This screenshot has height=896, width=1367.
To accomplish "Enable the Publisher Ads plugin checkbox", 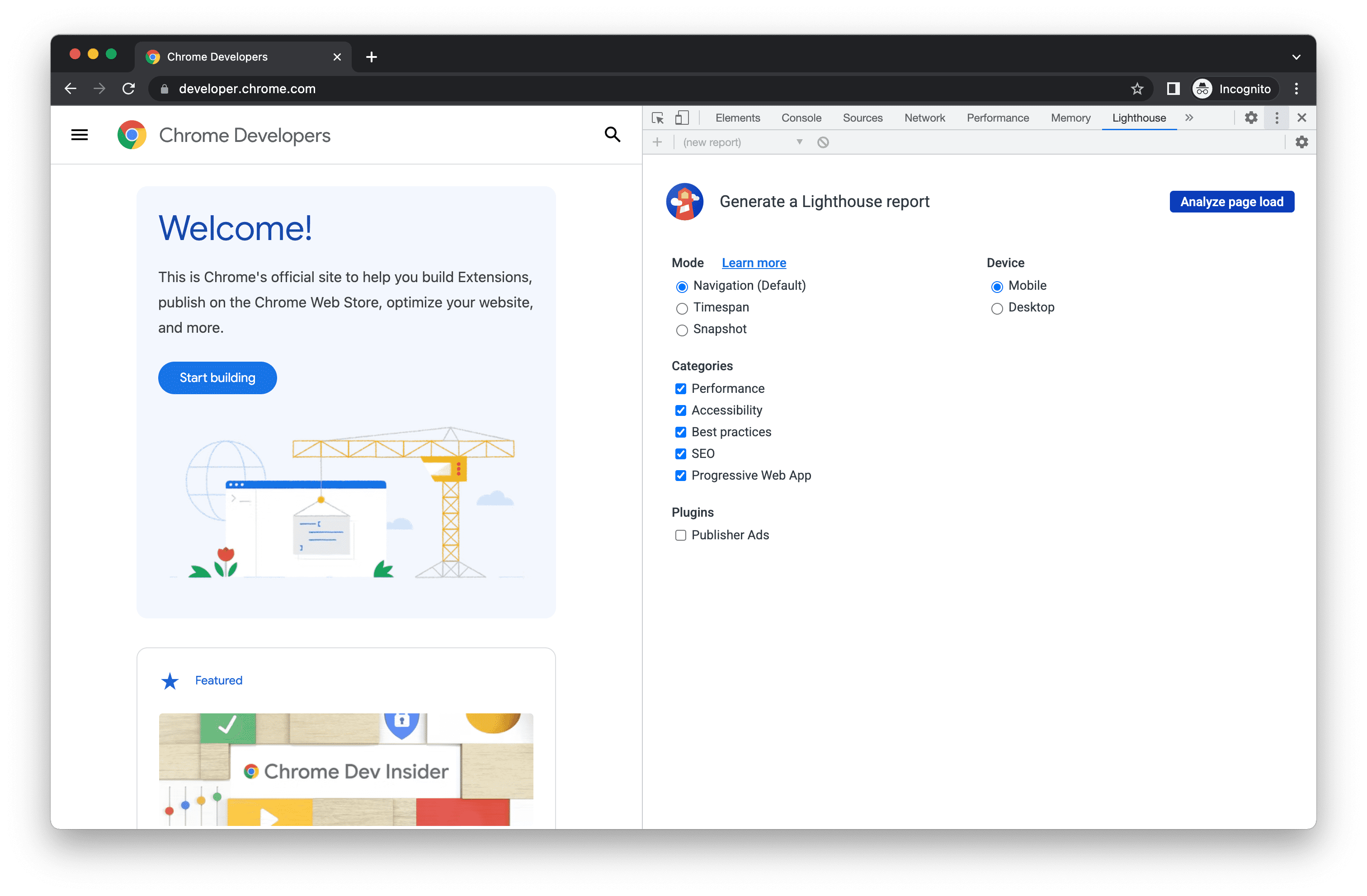I will pyautogui.click(x=678, y=535).
